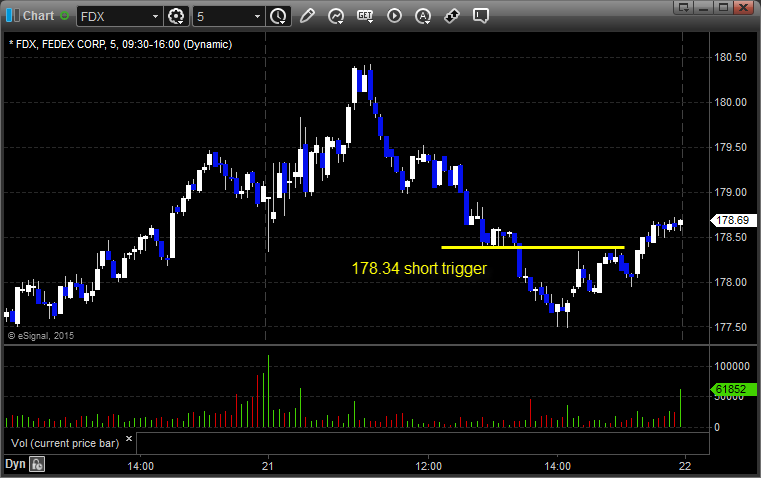Click the blue chart window icon
Image resolution: width=761 pixels, height=478 pixels.
click(x=12, y=16)
